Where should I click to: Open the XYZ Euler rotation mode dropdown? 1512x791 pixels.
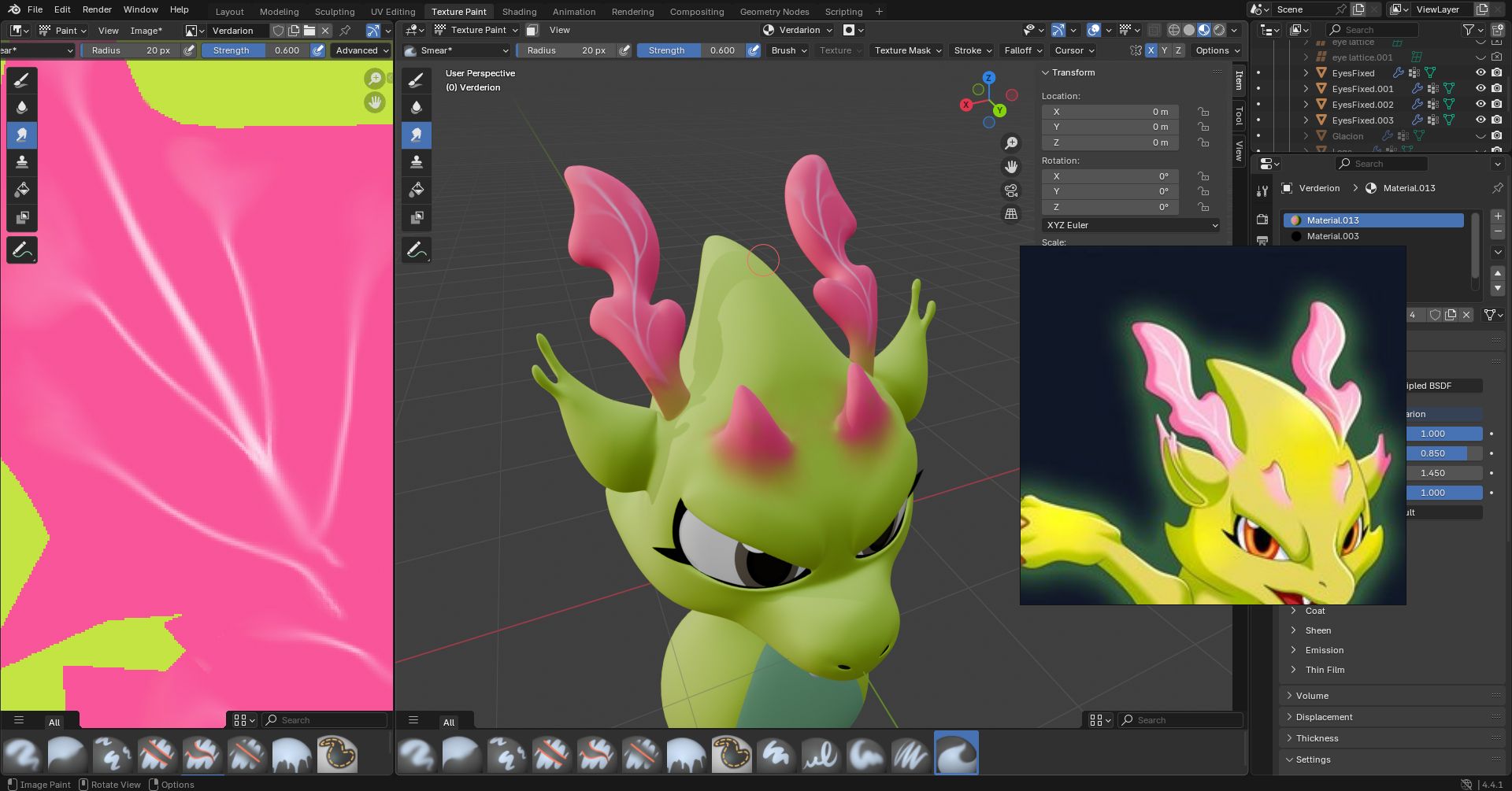pyautogui.click(x=1131, y=225)
